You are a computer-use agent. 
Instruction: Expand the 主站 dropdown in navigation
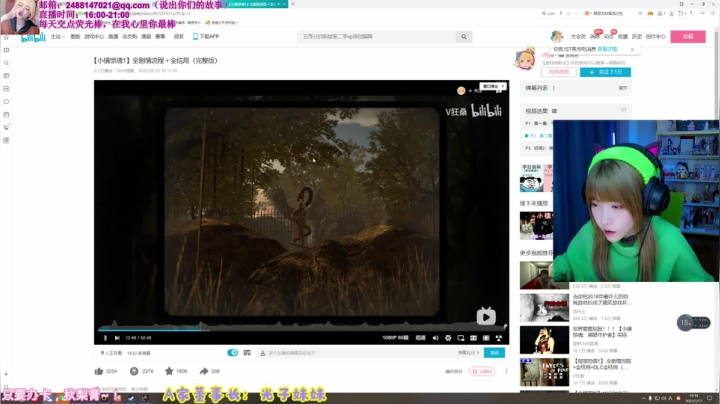click(x=57, y=36)
